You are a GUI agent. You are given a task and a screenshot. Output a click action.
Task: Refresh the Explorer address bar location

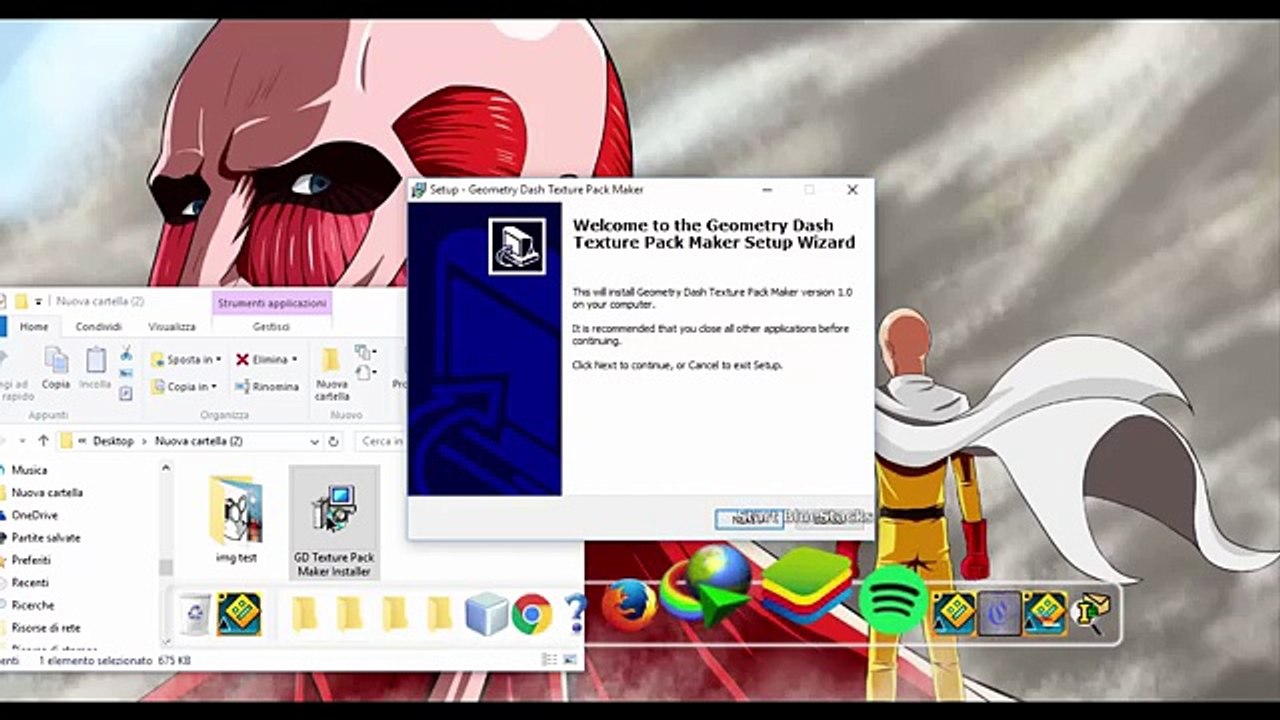[x=334, y=441]
